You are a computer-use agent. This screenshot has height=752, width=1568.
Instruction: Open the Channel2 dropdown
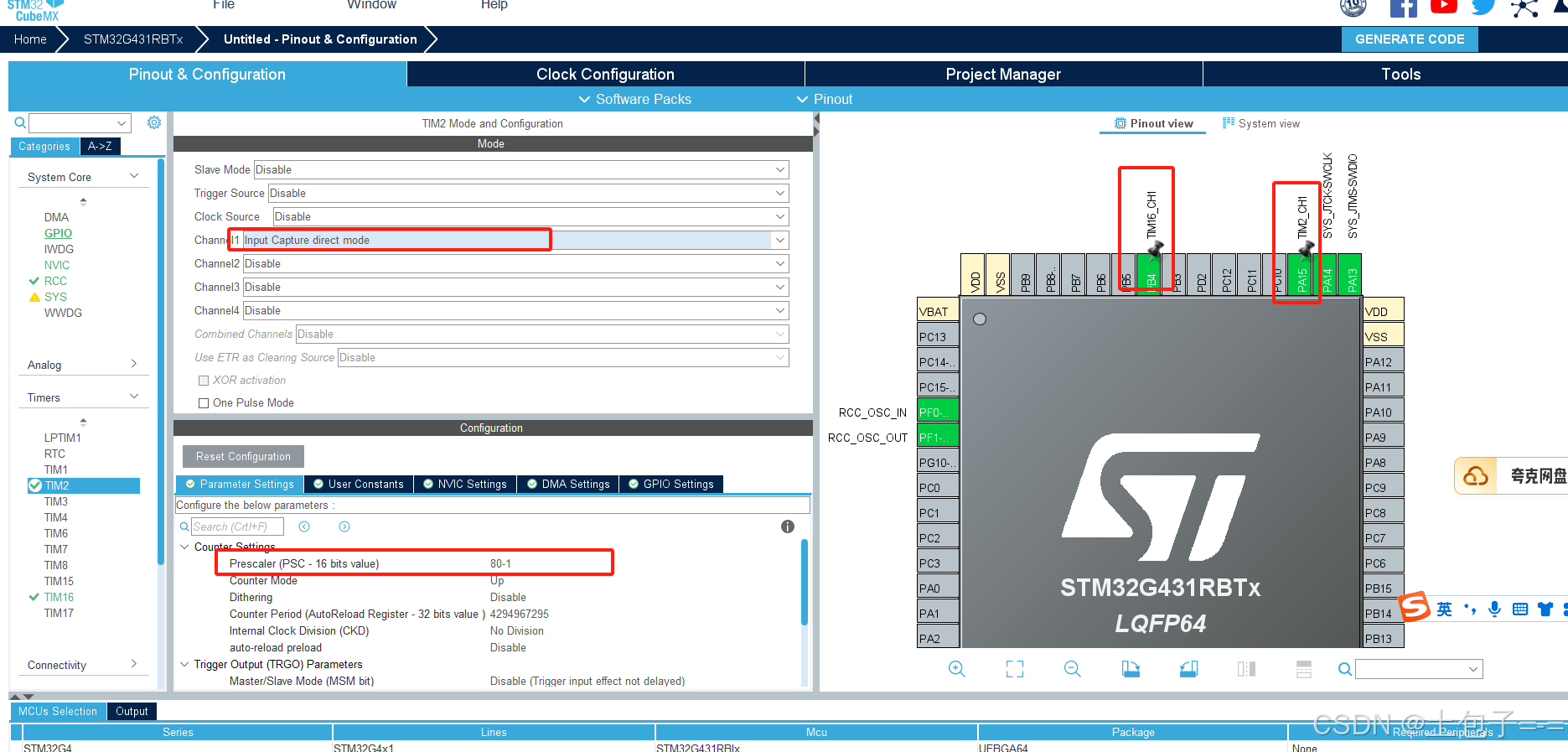tap(516, 263)
